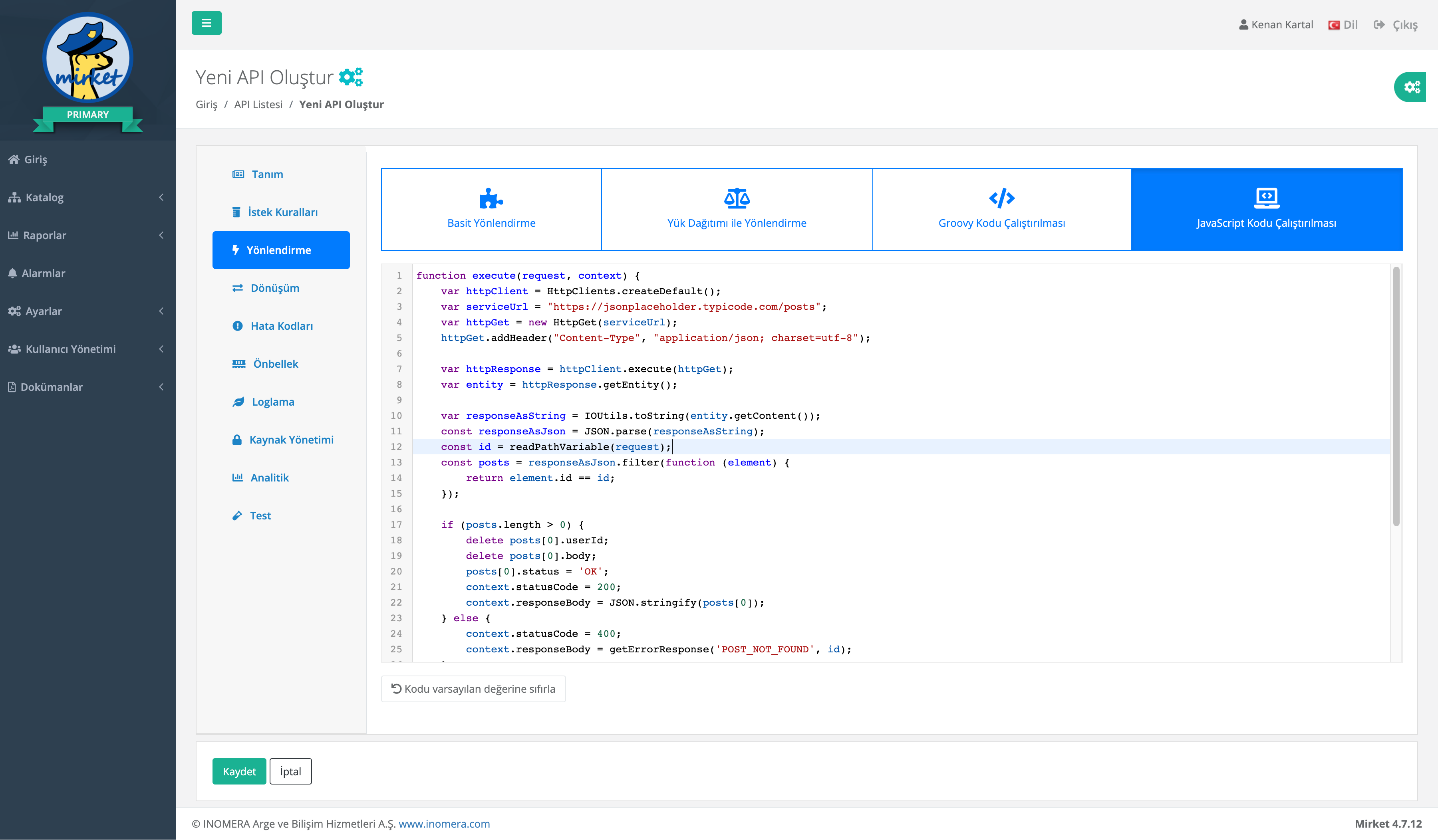Click the sitemap icon for Katalog
Viewport: 1438px width, 840px height.
pos(14,197)
